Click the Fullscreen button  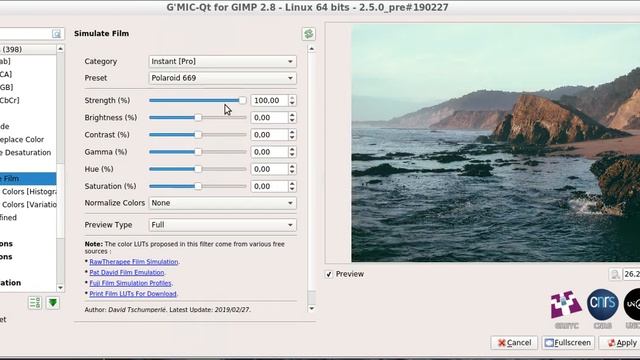[x=568, y=343]
